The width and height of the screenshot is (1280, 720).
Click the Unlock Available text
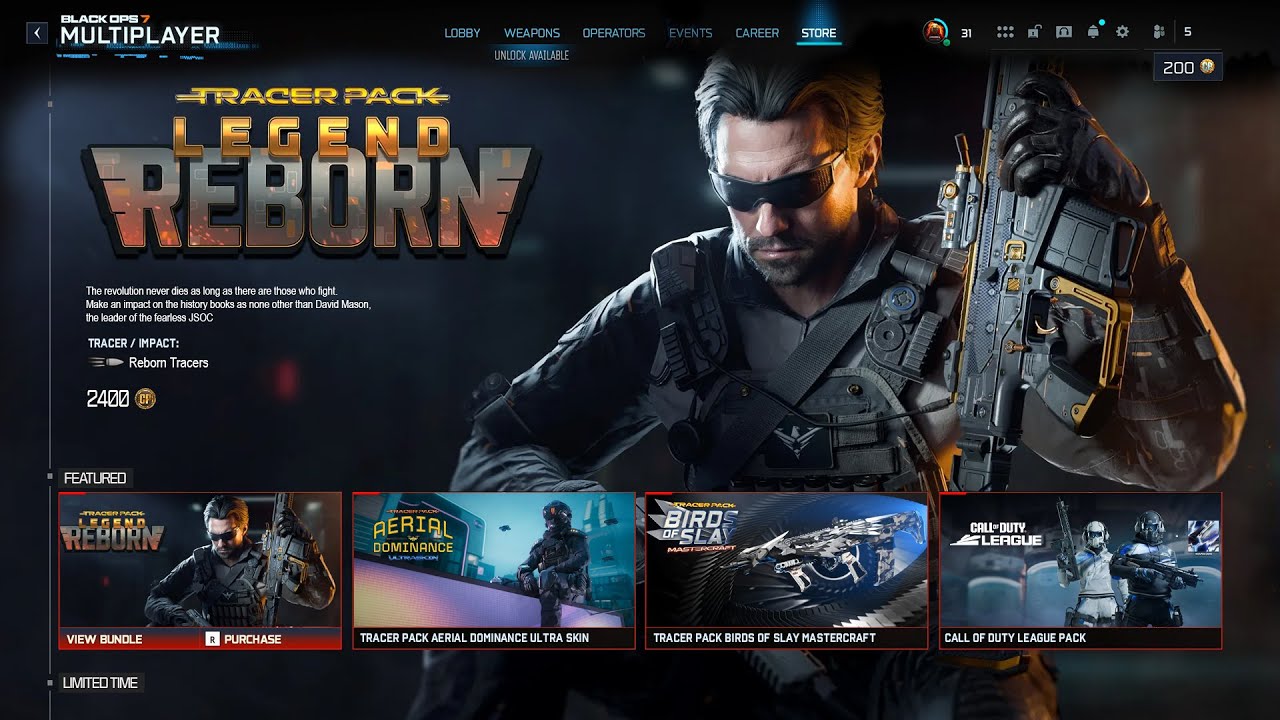(x=532, y=55)
